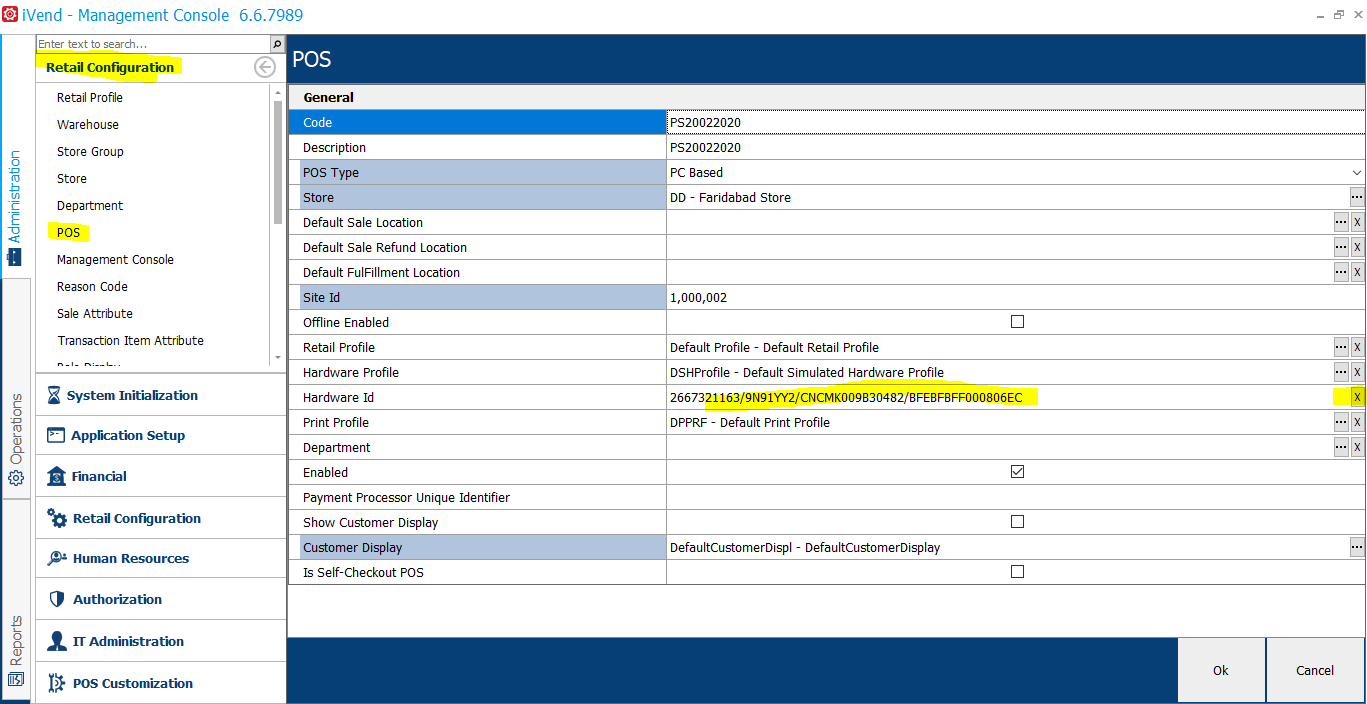1367x704 pixels.
Task: Click the Description field value
Action: point(1015,147)
